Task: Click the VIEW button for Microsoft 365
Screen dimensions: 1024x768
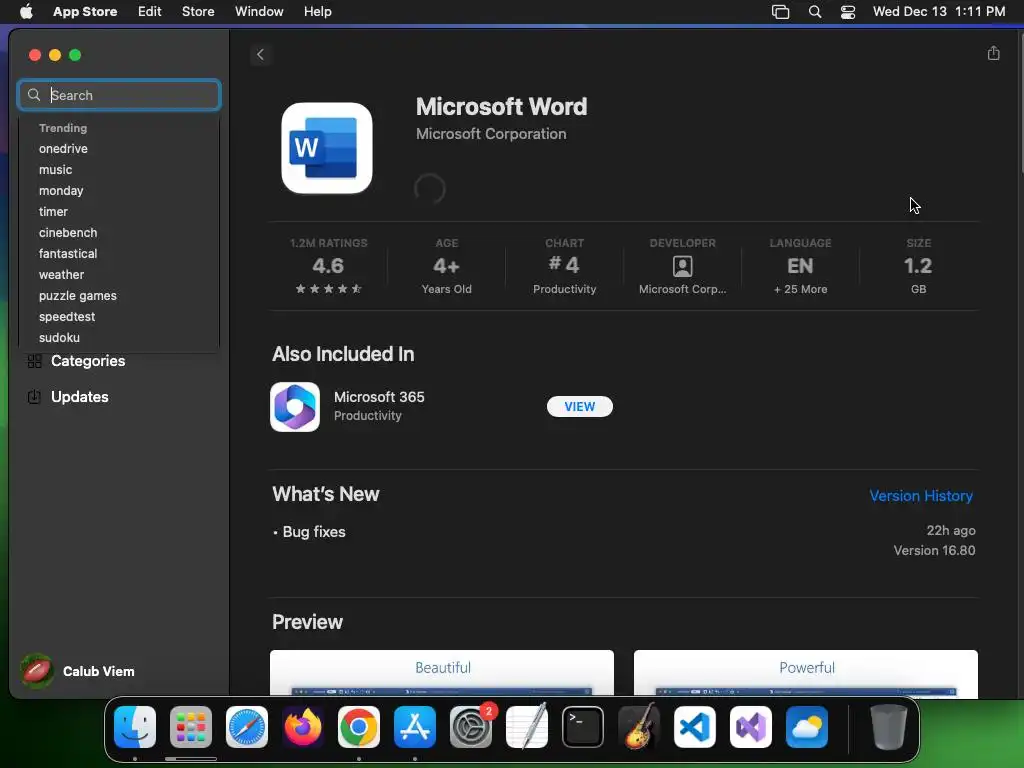Action: click(579, 406)
